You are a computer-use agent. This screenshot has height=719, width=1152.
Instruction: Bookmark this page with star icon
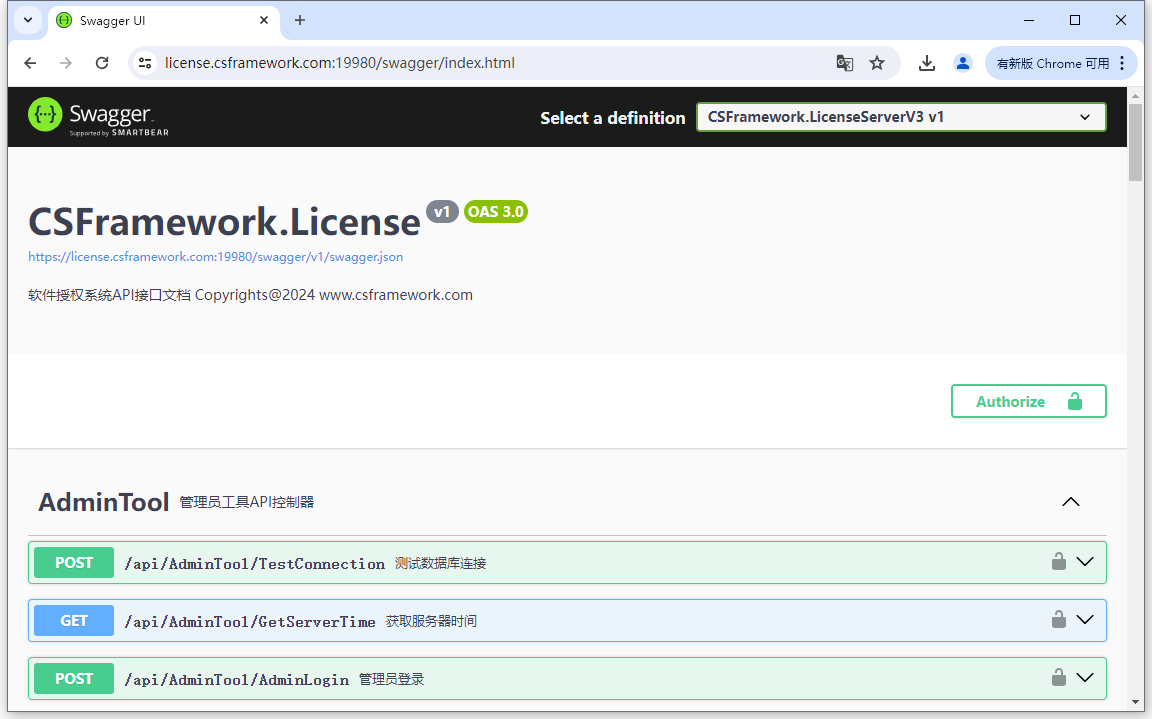coord(877,63)
